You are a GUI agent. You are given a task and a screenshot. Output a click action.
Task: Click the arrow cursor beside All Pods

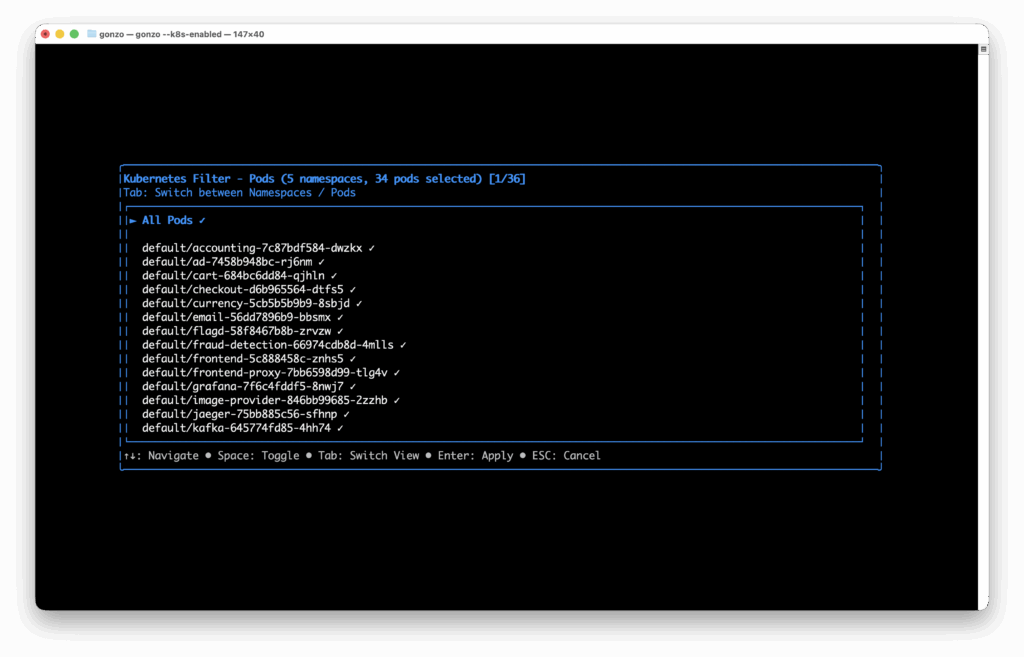coord(132,221)
